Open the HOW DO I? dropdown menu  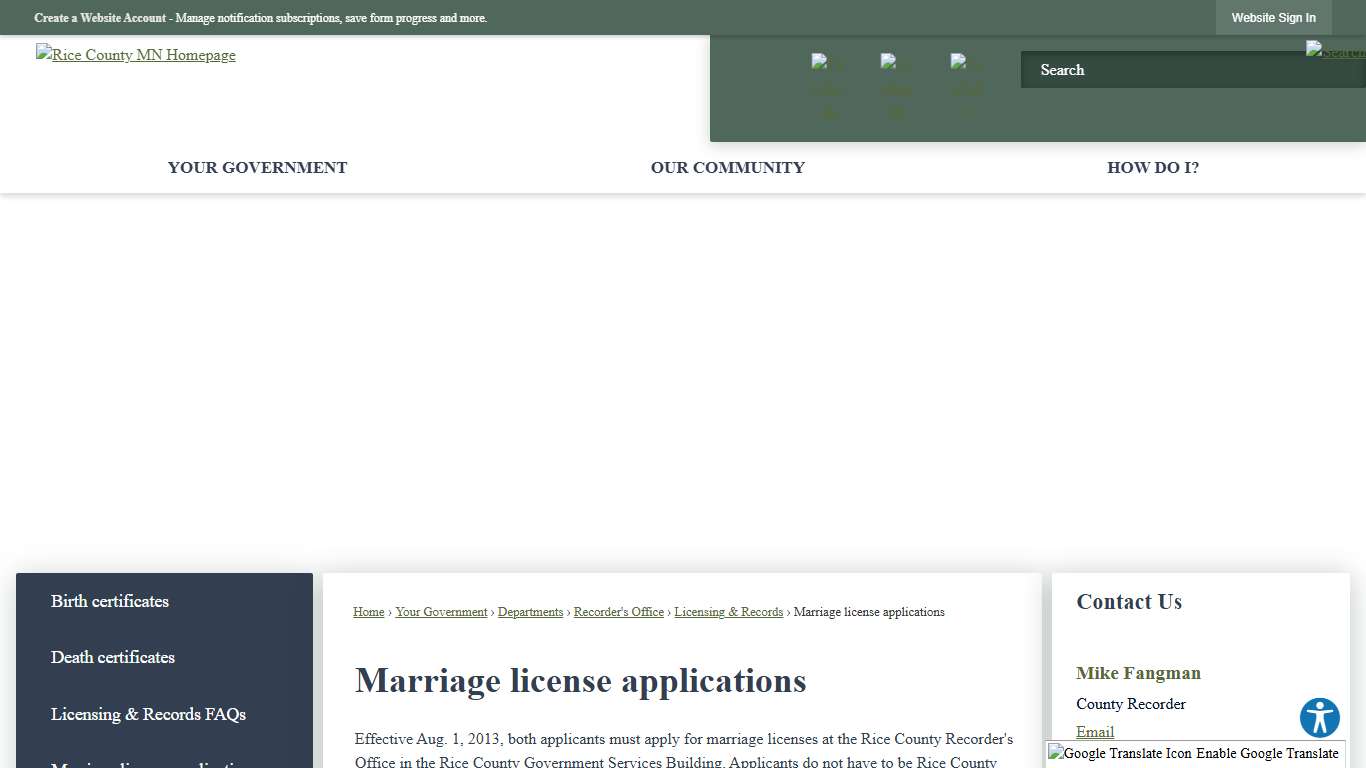pyautogui.click(x=1152, y=167)
